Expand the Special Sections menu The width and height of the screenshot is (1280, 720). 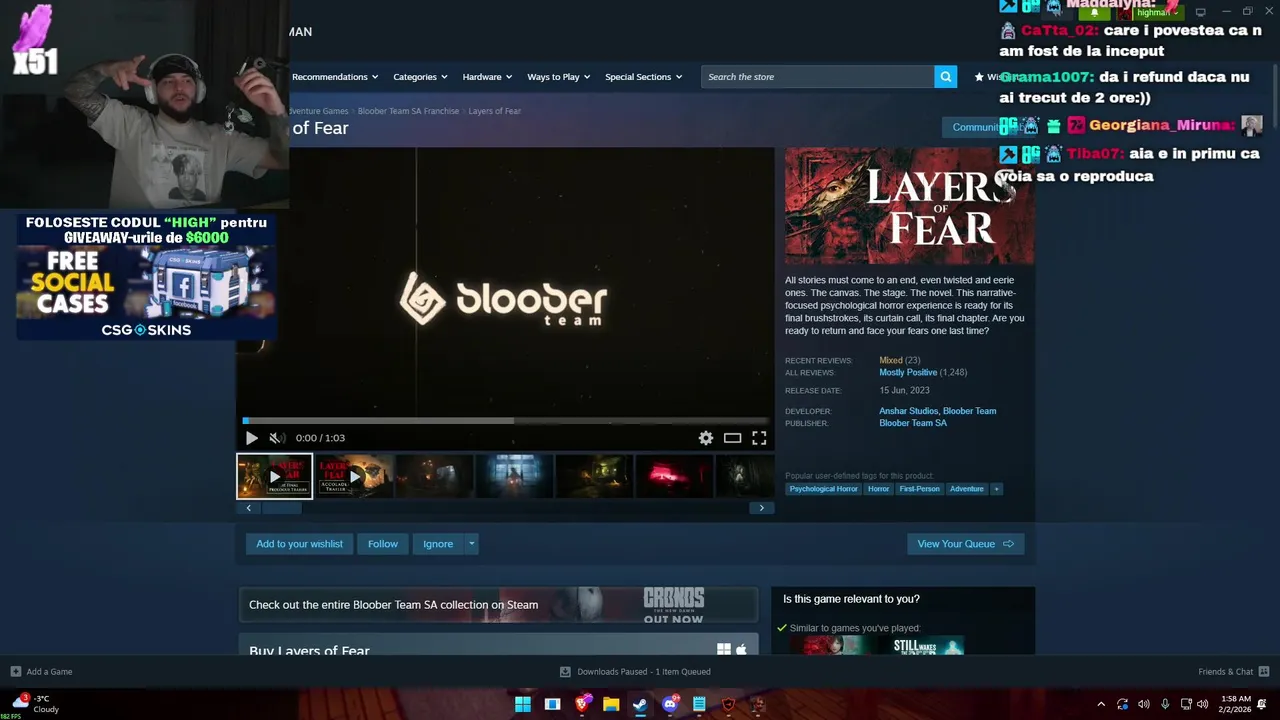click(x=643, y=77)
